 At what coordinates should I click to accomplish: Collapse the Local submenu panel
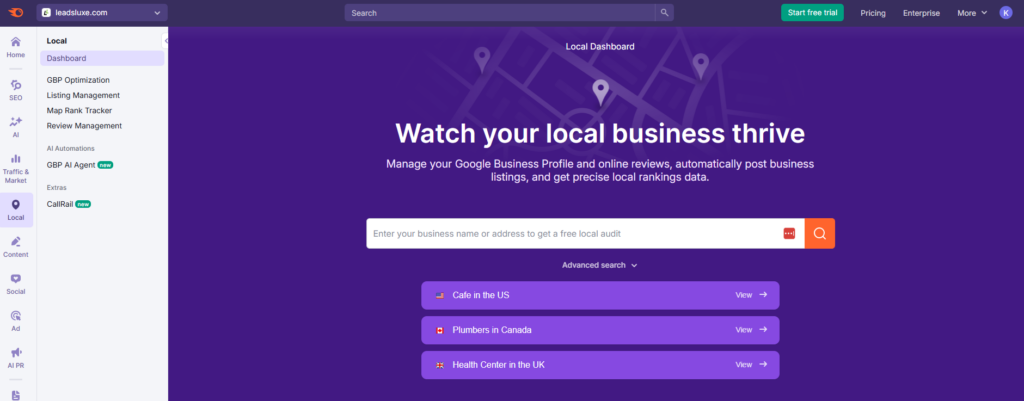pos(165,40)
